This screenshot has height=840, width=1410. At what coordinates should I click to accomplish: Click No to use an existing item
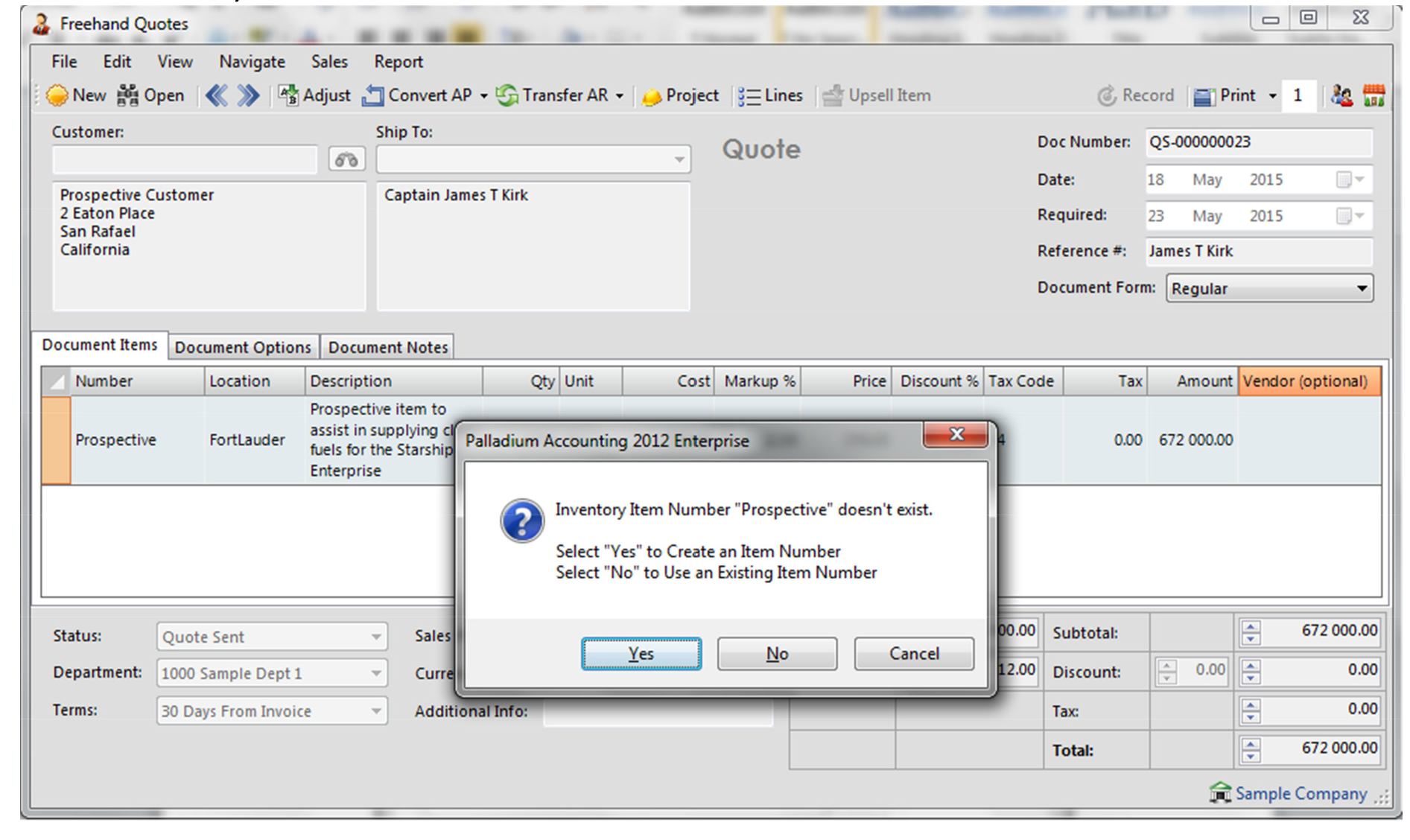pyautogui.click(x=777, y=653)
